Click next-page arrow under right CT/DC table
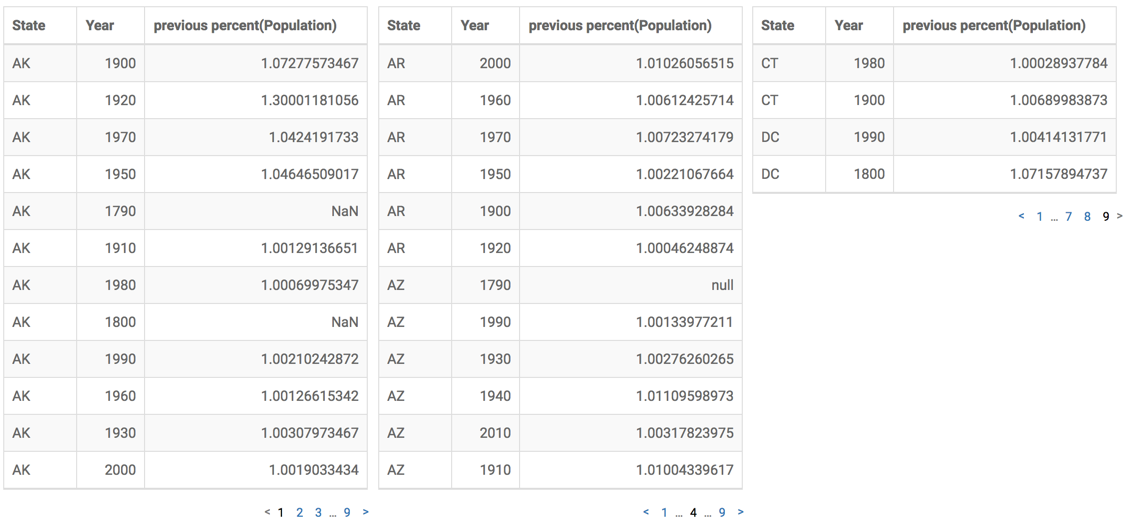Image resolution: width=1129 pixels, height=527 pixels. 1119,216
